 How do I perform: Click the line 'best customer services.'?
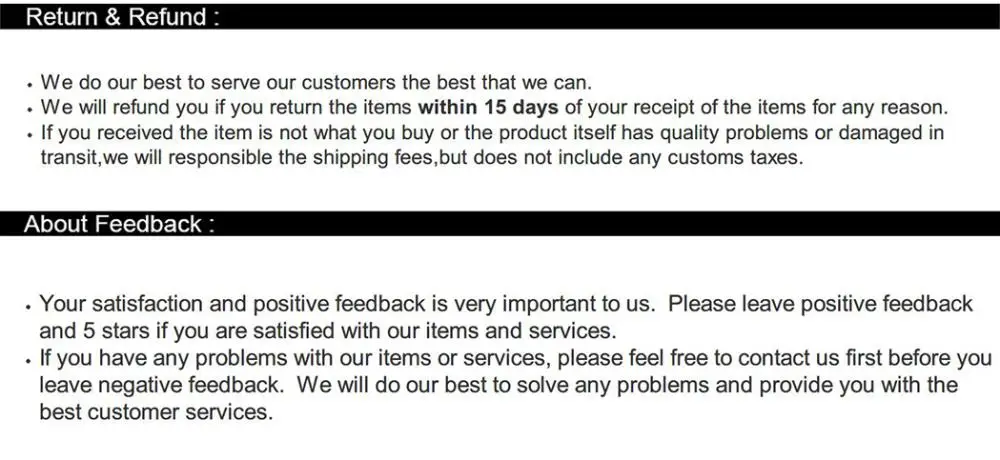[156, 412]
